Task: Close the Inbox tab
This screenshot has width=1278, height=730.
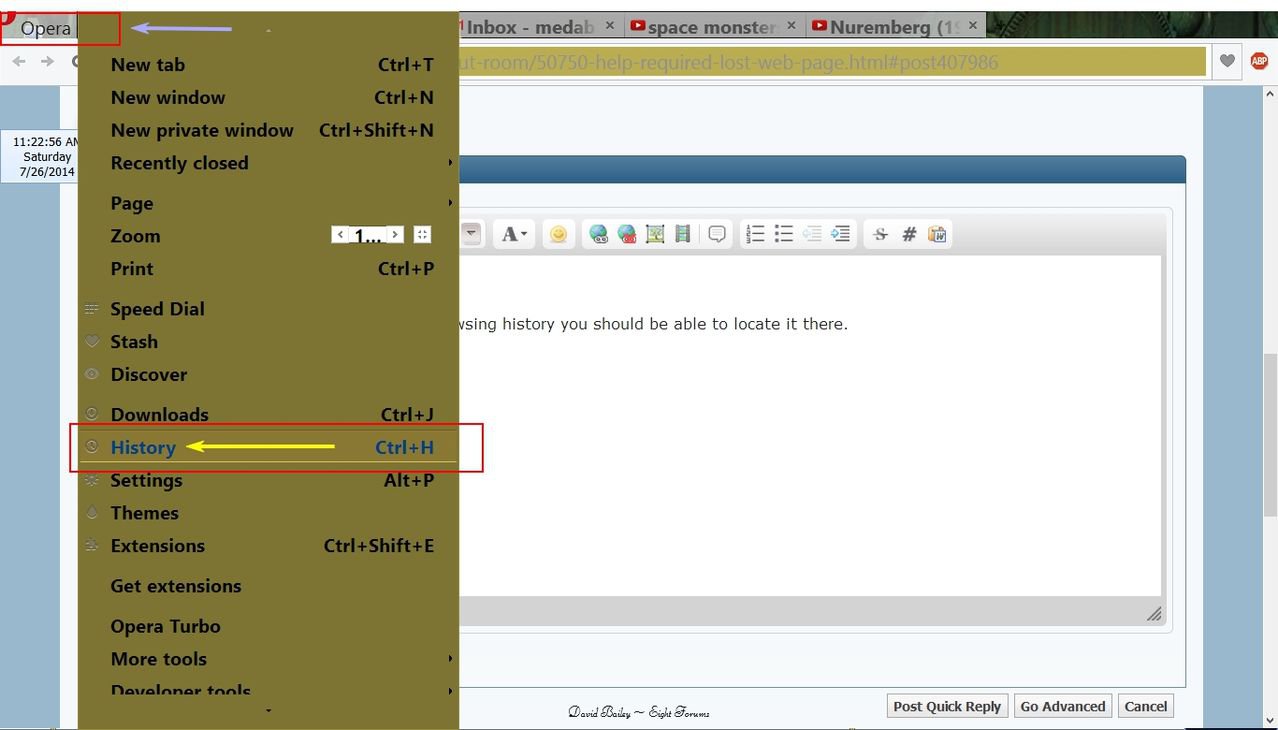Action: pyautogui.click(x=609, y=26)
